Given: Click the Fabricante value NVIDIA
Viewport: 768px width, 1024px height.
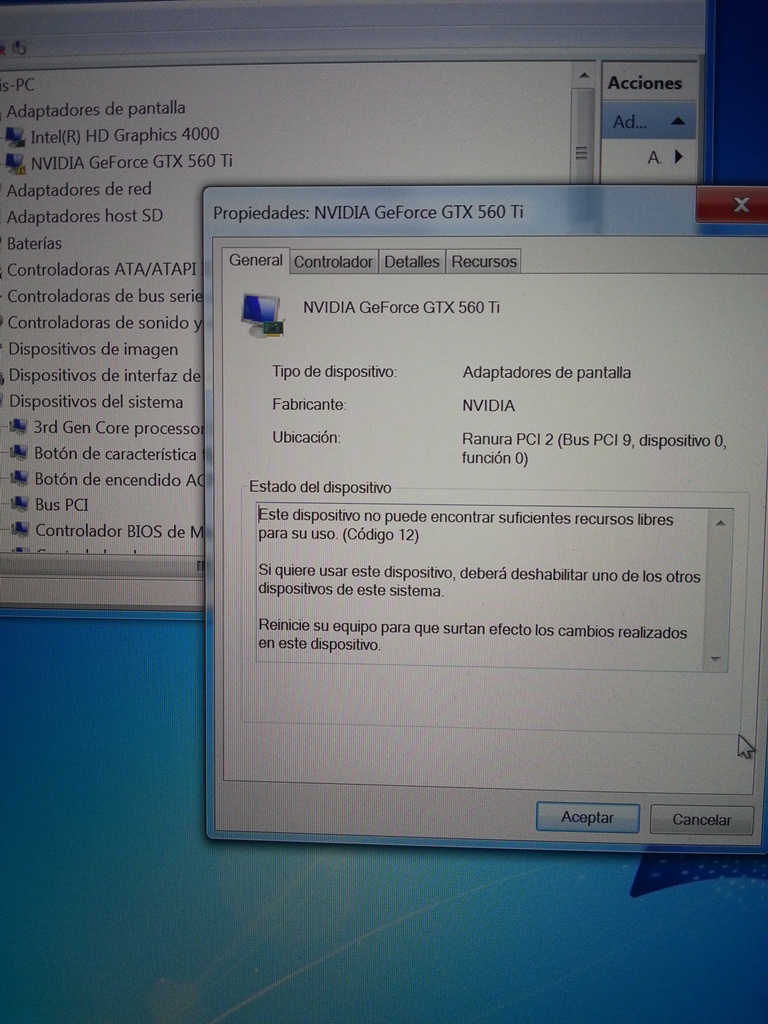Looking at the screenshot, I should (x=488, y=406).
